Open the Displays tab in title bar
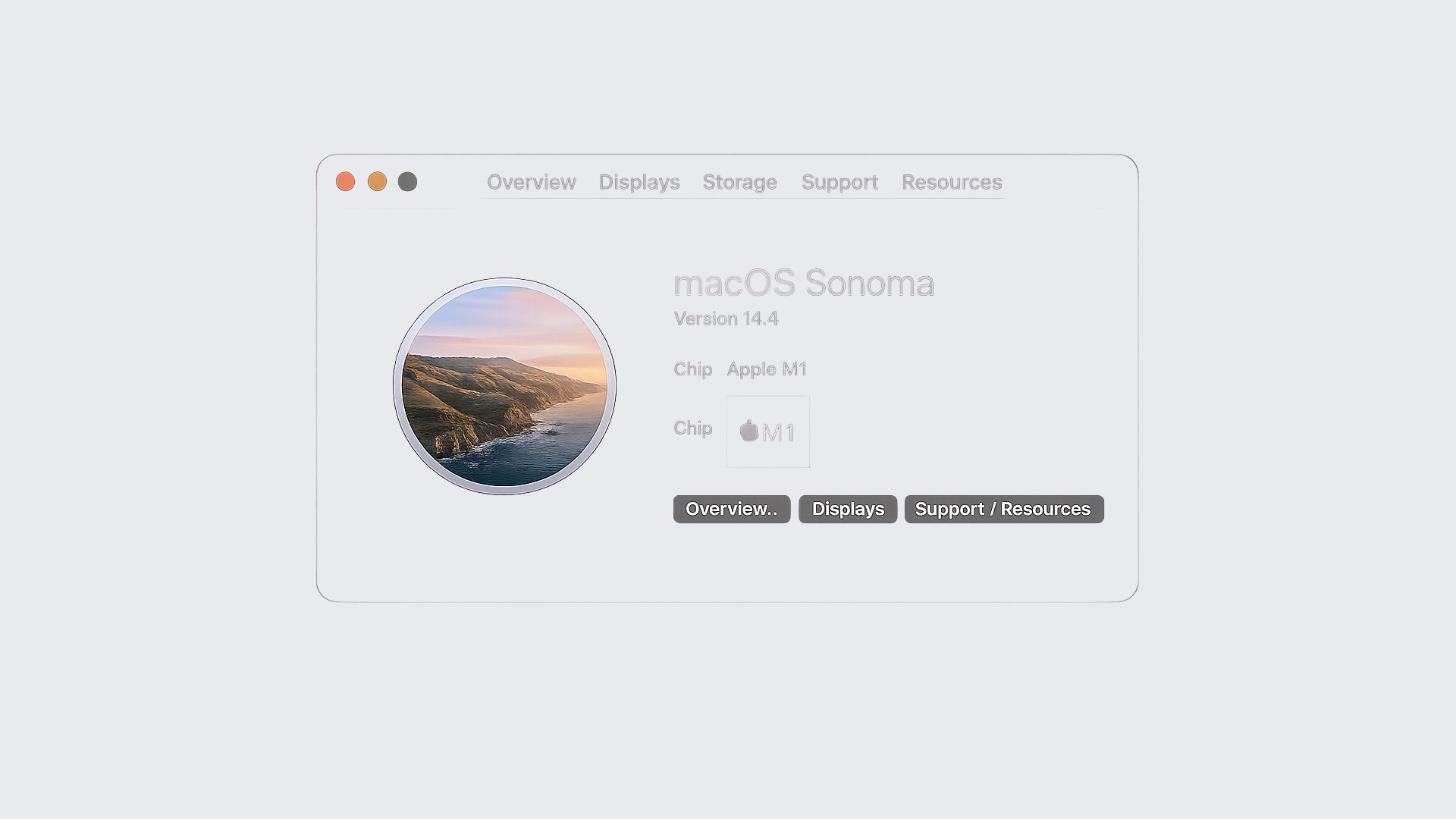The height and width of the screenshot is (819, 1456). (639, 182)
